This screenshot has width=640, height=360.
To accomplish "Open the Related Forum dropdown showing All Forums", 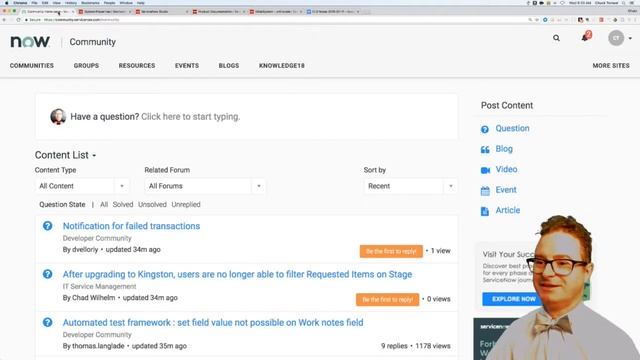I will [x=205, y=186].
